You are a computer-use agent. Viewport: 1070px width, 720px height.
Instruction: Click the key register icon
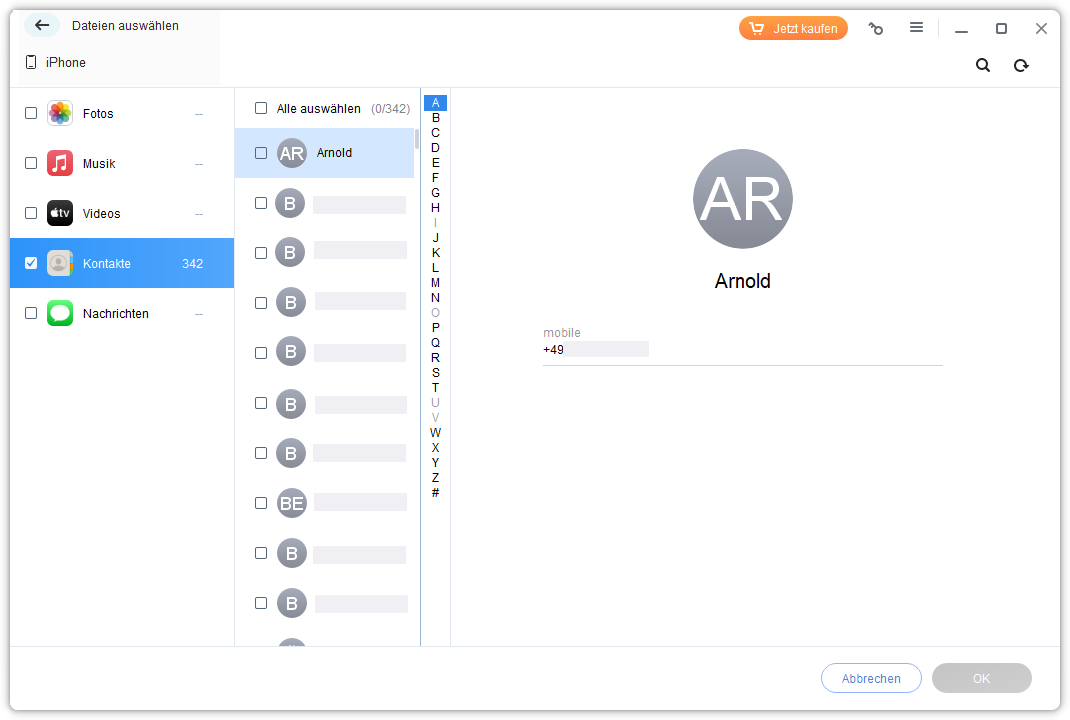pos(876,29)
